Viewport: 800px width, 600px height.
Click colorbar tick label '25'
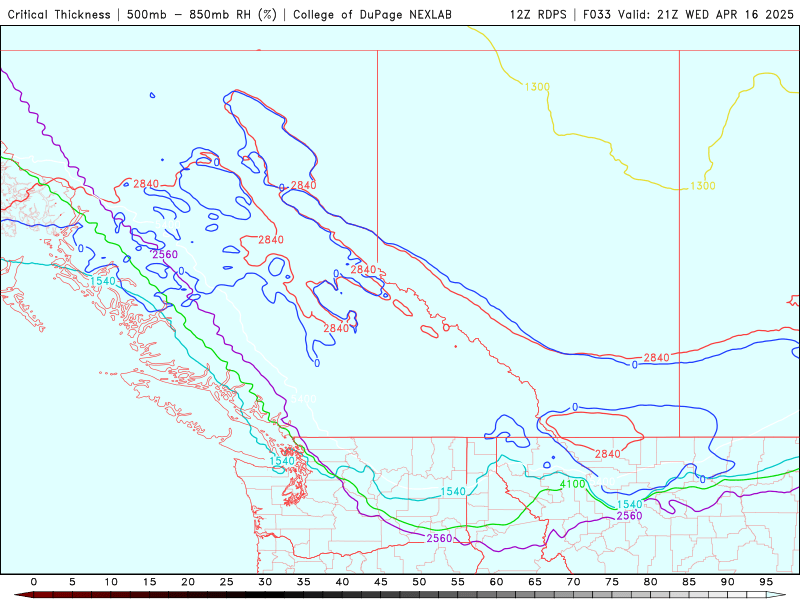227,582
